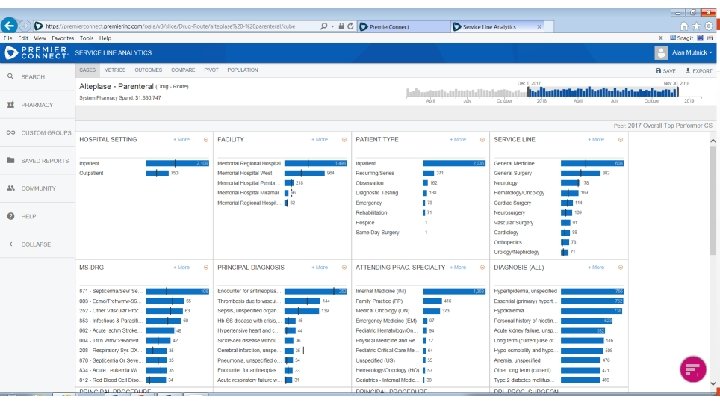Viewport: 720px width, 405px height.
Task: Open the Custom Groups glasses icon
Action: pos(11,132)
